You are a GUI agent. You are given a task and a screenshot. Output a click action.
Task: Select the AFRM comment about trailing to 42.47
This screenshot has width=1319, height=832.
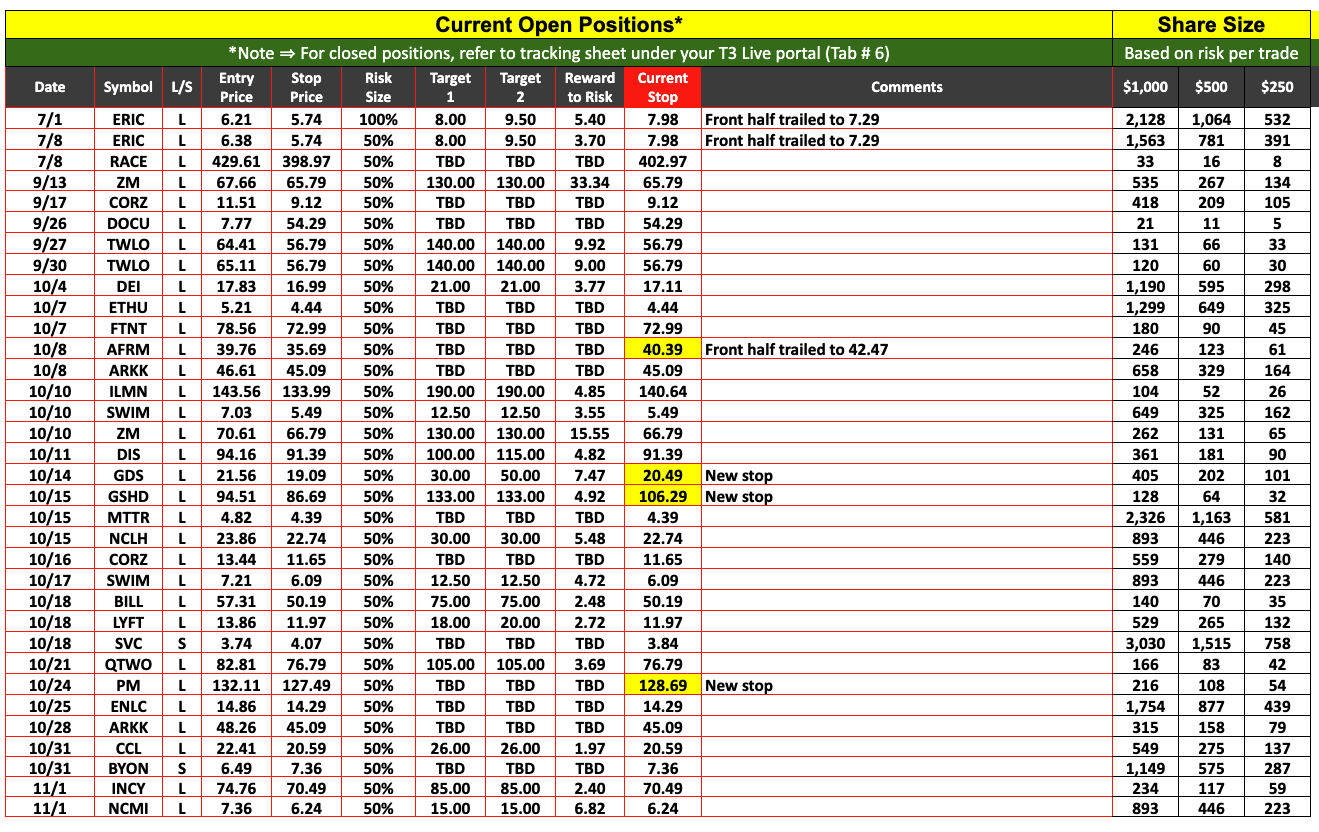(797, 349)
